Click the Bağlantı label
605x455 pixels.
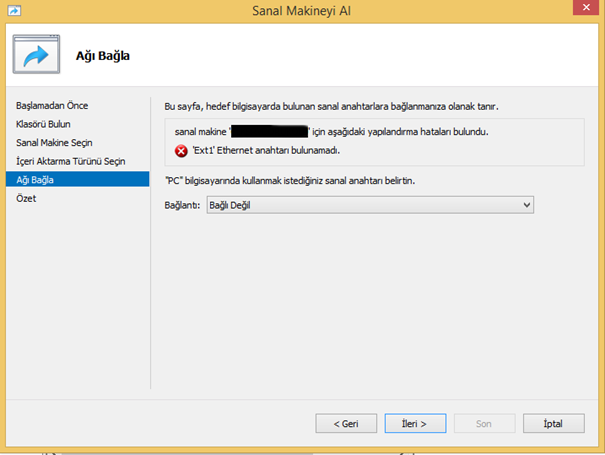coord(182,205)
